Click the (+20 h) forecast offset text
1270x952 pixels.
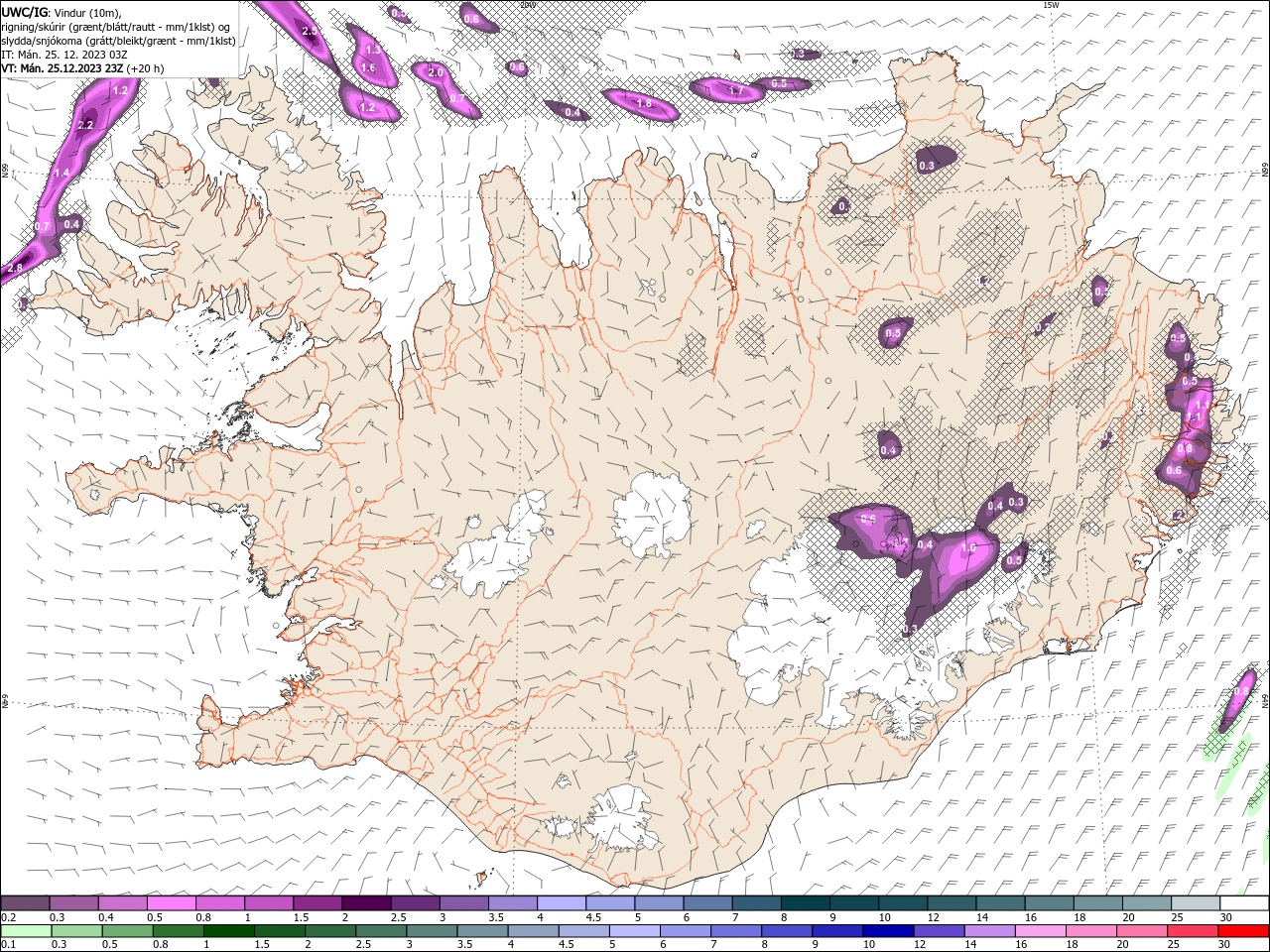point(145,68)
